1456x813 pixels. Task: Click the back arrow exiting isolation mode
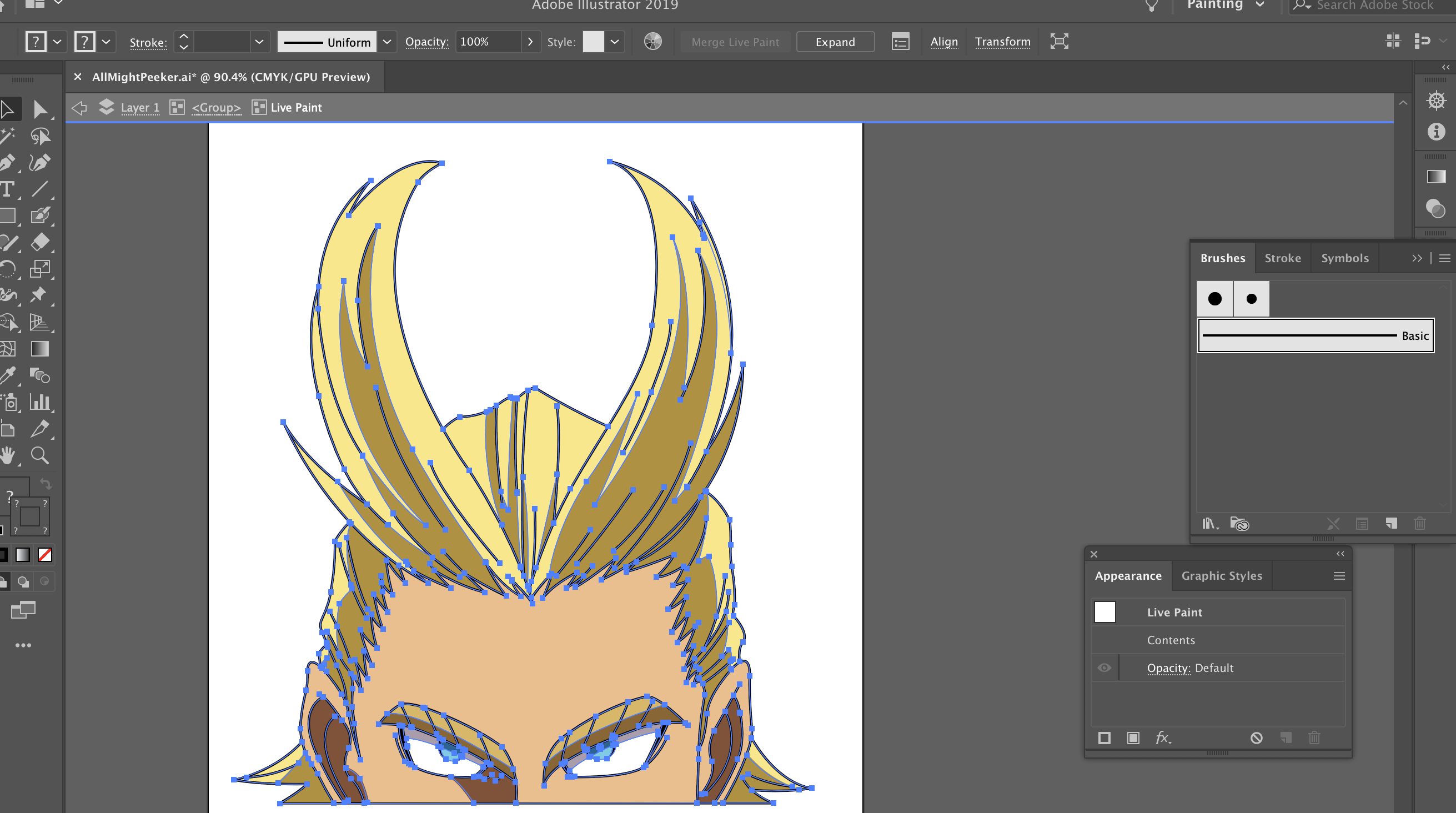pyautogui.click(x=79, y=107)
